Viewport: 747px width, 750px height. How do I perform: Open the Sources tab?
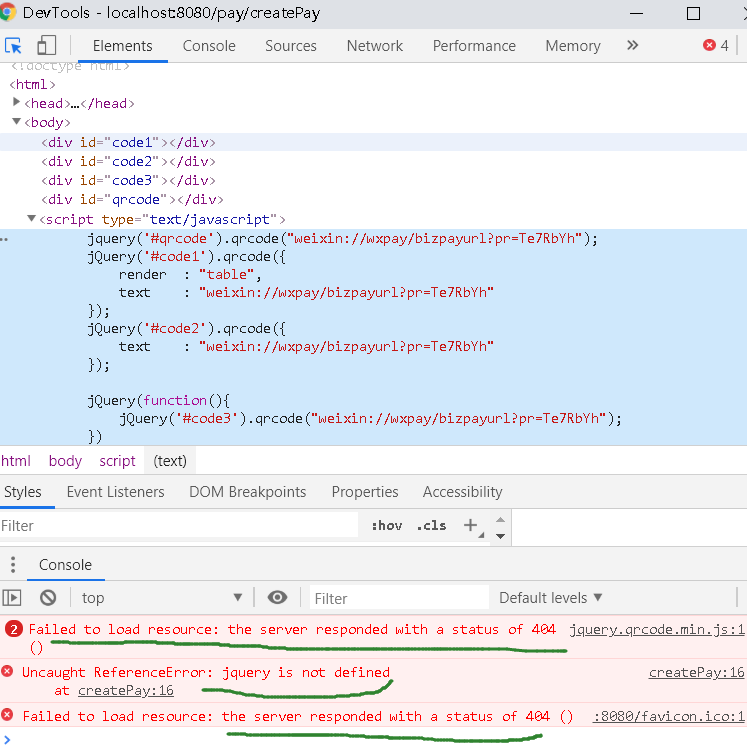pos(291,46)
